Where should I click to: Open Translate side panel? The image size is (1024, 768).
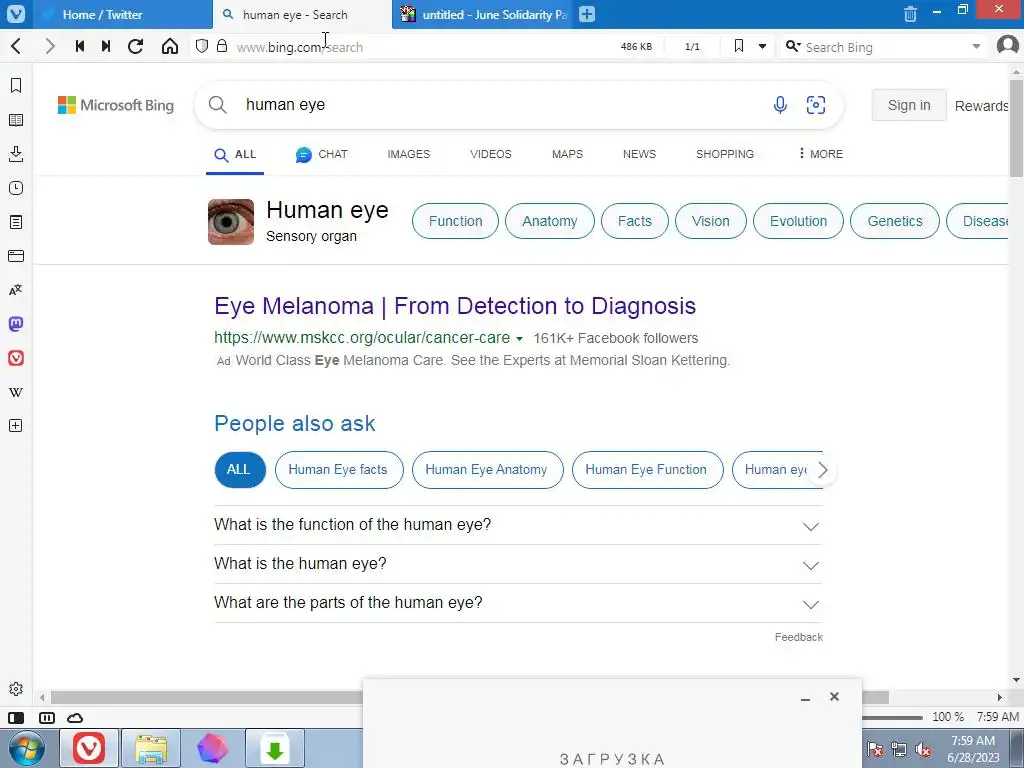pos(16,290)
